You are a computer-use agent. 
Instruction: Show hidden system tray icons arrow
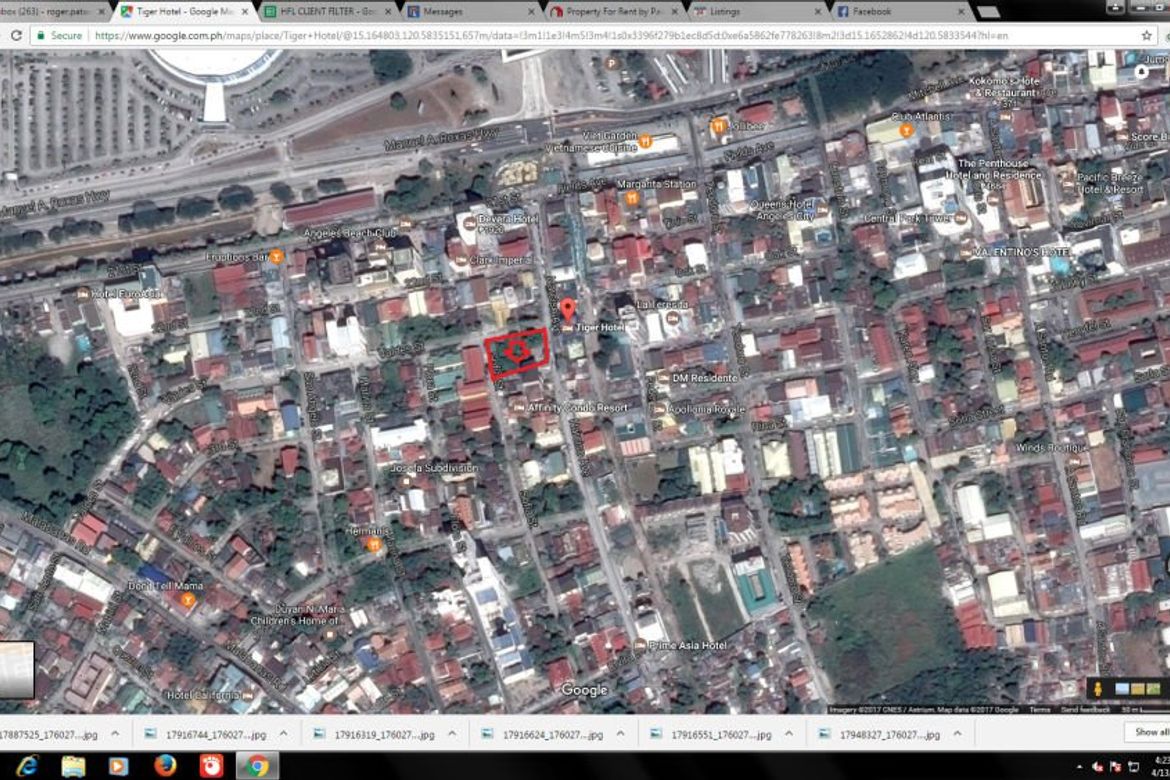(1079, 767)
